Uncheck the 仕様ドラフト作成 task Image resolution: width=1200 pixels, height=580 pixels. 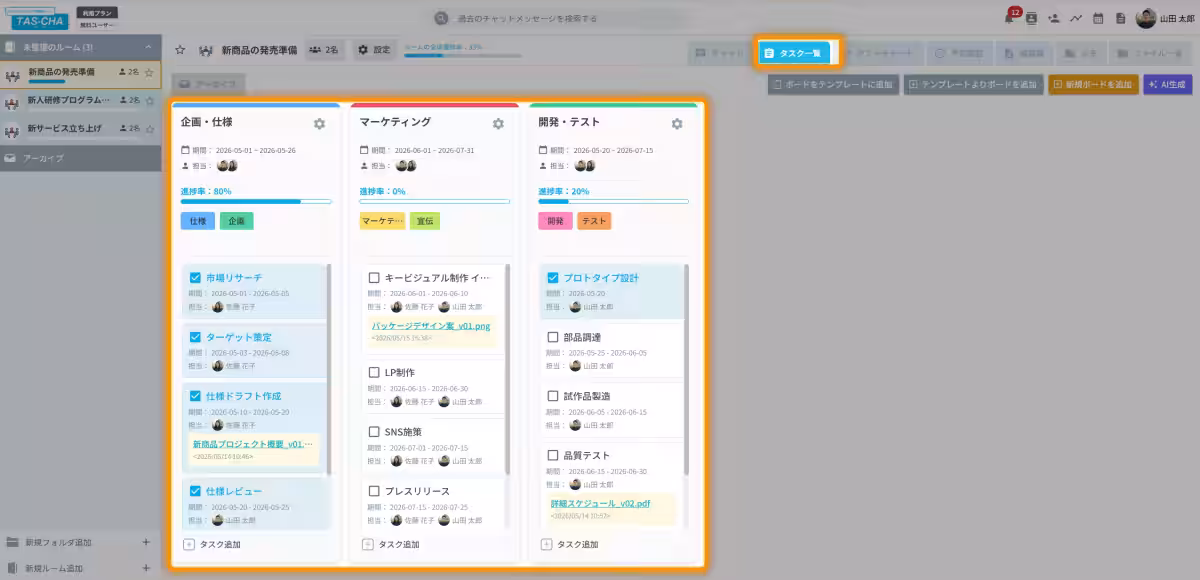195,396
